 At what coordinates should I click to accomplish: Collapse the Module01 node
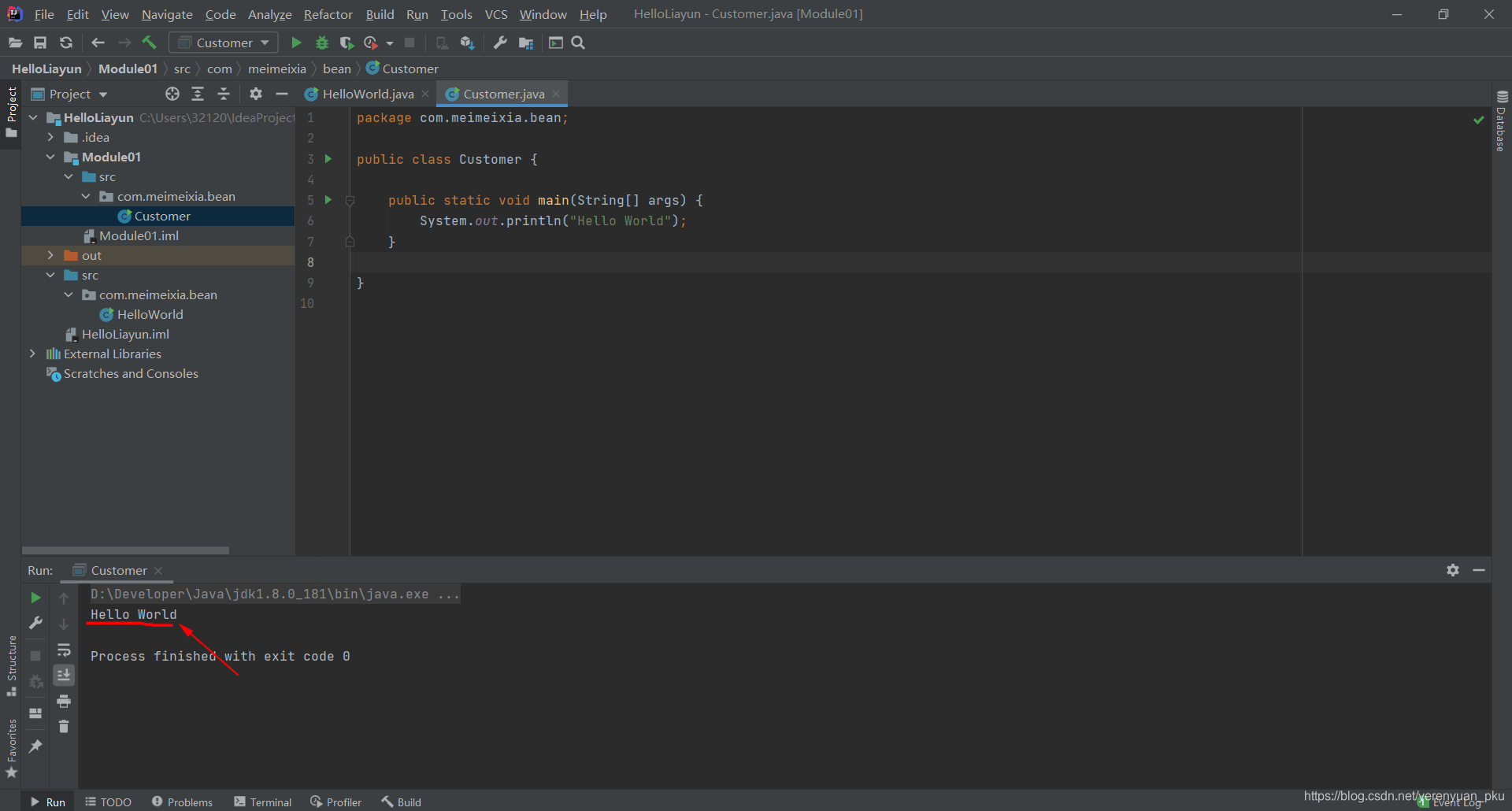point(50,157)
